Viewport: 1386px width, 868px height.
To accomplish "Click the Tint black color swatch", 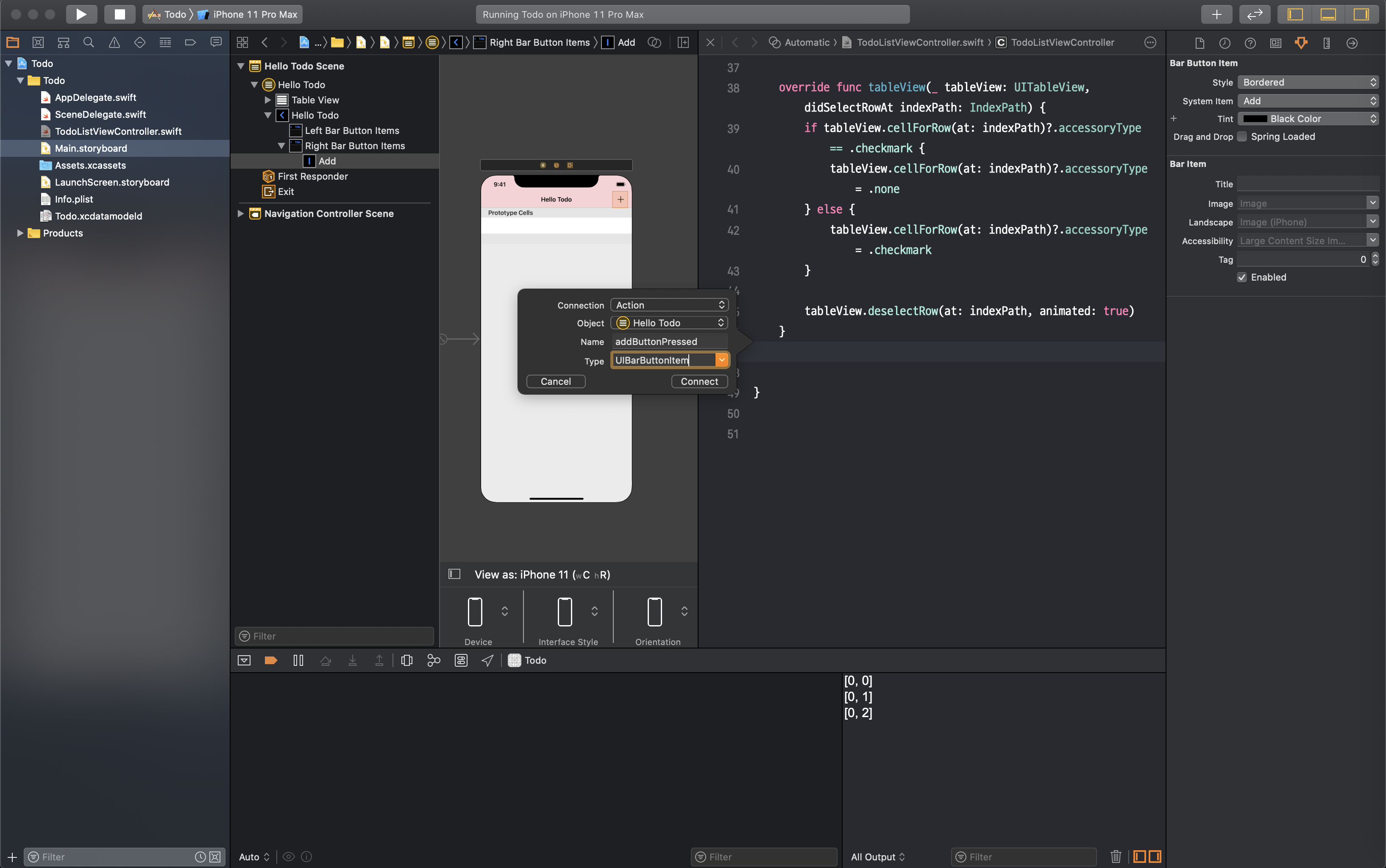I will [x=1255, y=119].
